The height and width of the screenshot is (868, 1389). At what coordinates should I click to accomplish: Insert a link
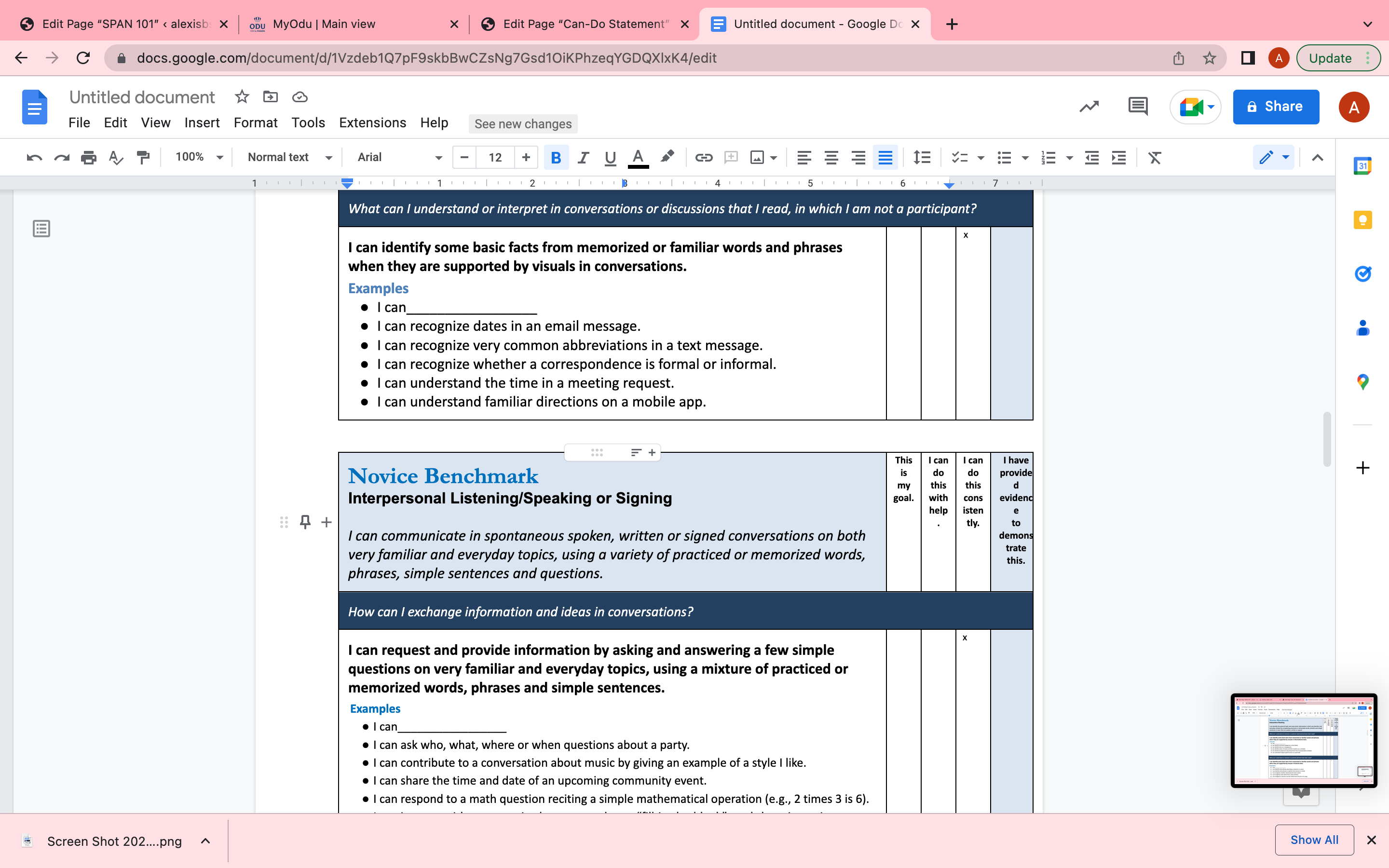tap(704, 157)
